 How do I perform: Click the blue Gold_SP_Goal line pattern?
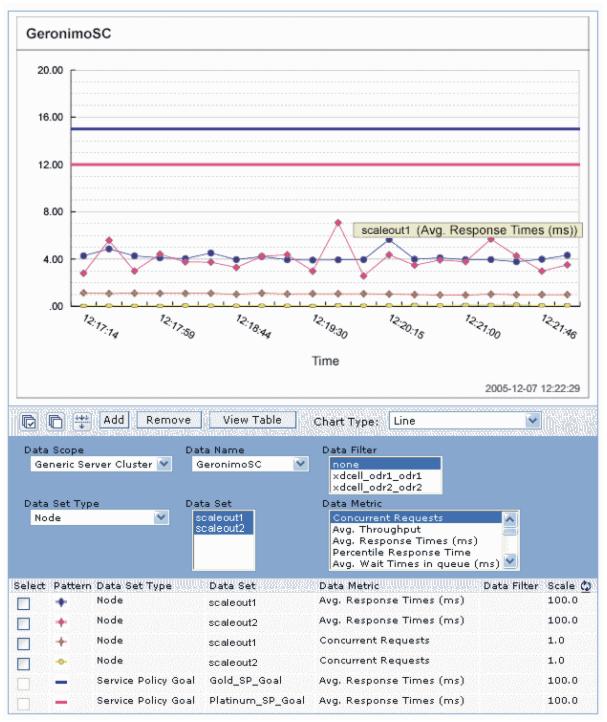pos(61,682)
